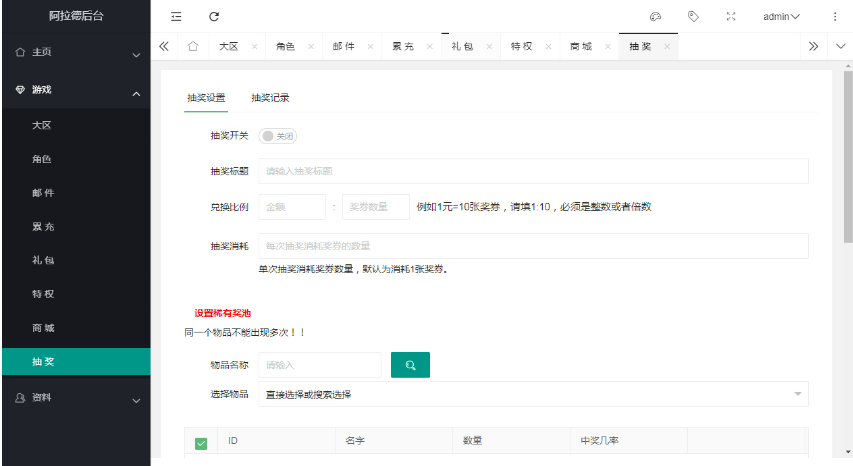Switch to the 大区 tab
The height and width of the screenshot is (466, 853).
[229, 46]
